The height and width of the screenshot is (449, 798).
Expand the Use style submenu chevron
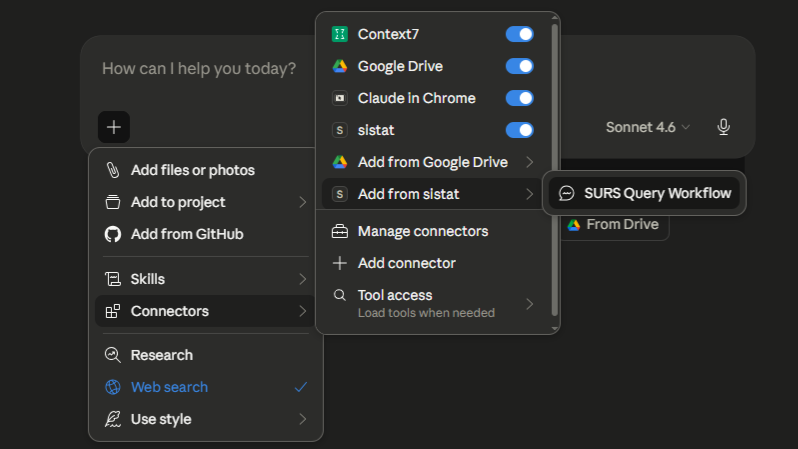coord(302,419)
